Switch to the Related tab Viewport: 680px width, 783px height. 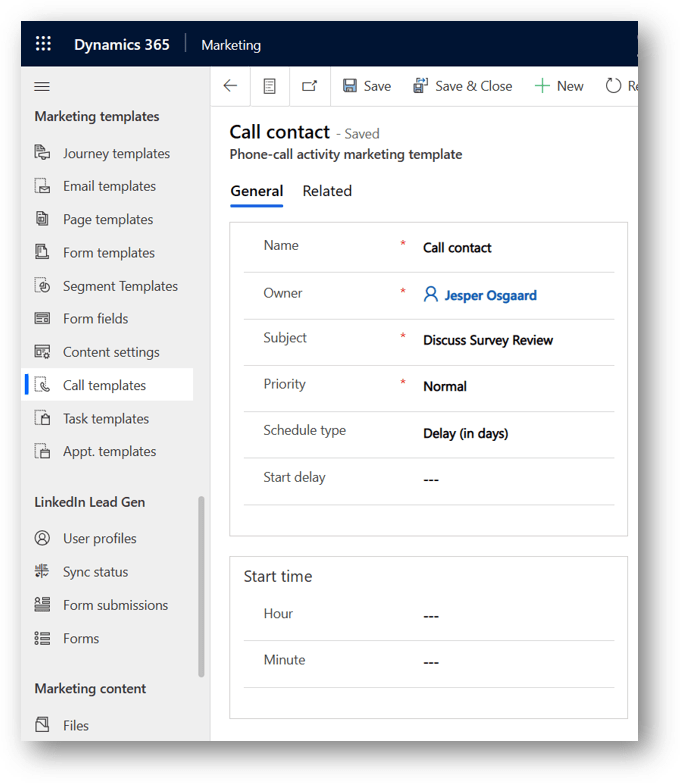pyautogui.click(x=327, y=191)
